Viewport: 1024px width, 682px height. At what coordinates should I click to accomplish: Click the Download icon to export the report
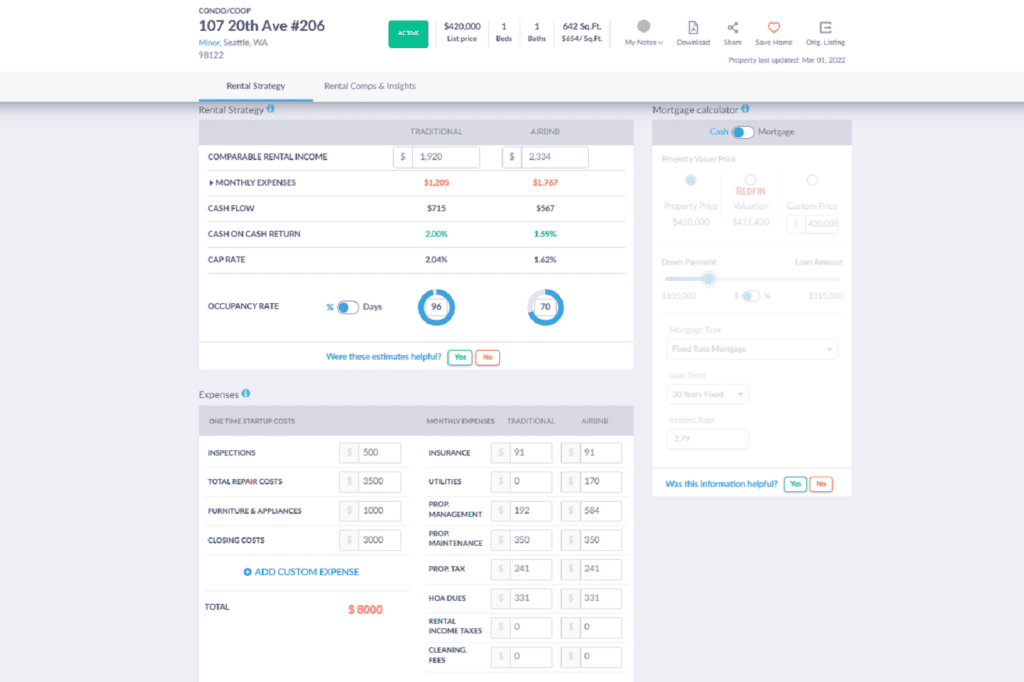(x=693, y=30)
